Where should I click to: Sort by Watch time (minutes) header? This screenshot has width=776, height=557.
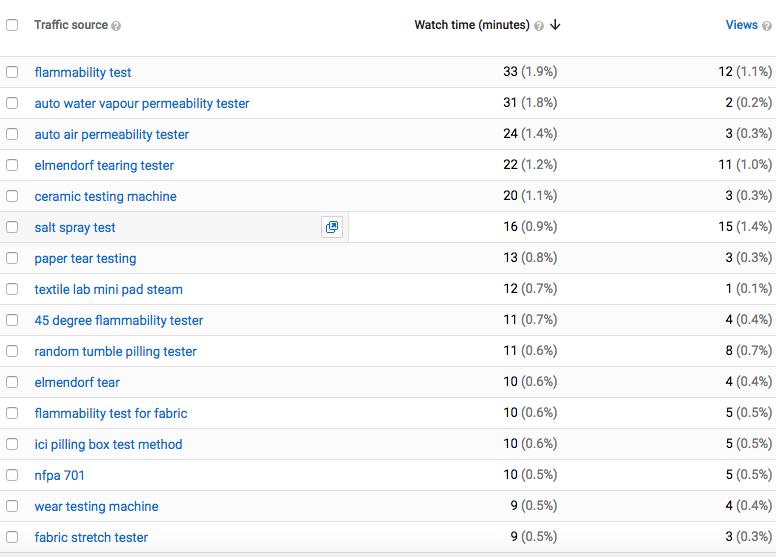(x=472, y=25)
